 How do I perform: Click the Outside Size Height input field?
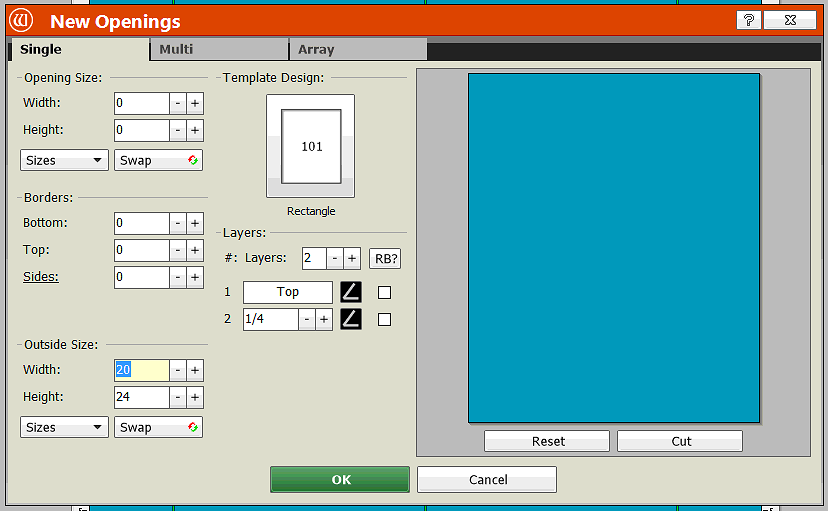(x=141, y=397)
